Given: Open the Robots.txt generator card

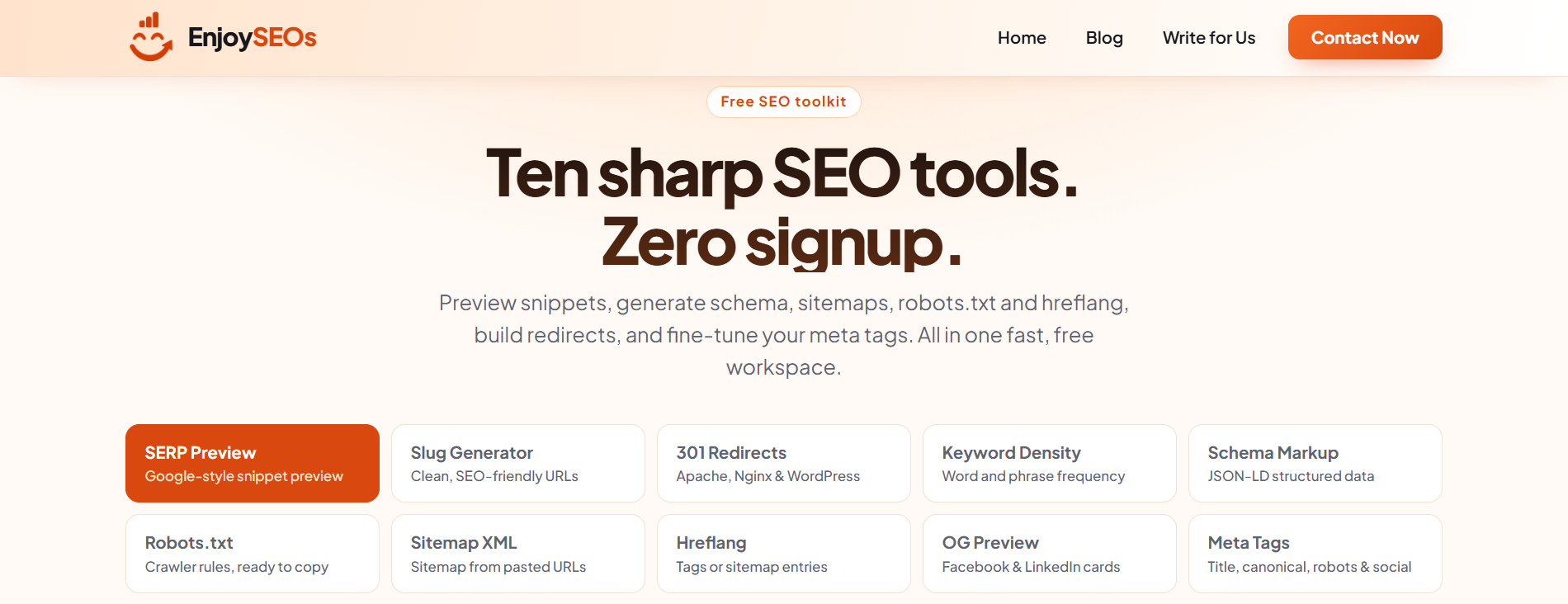Looking at the screenshot, I should click(x=253, y=554).
